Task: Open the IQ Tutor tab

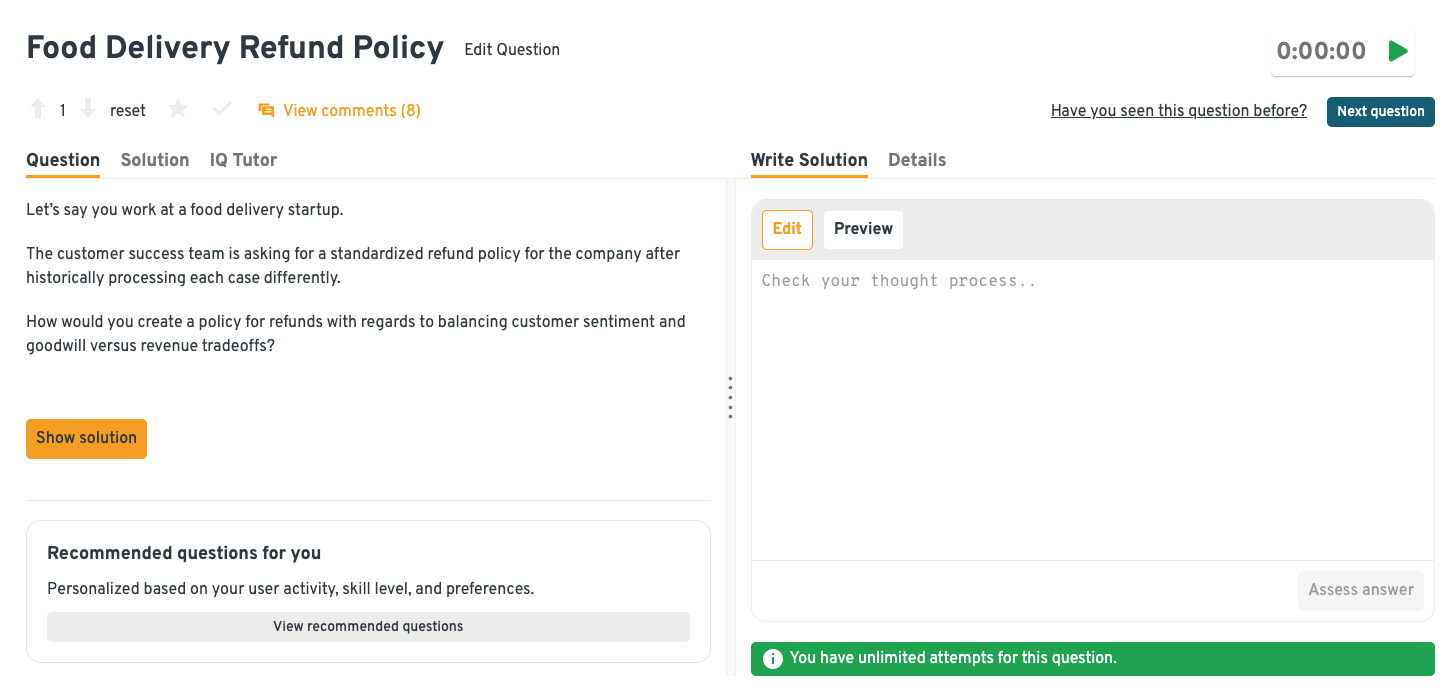Action: coord(243,160)
